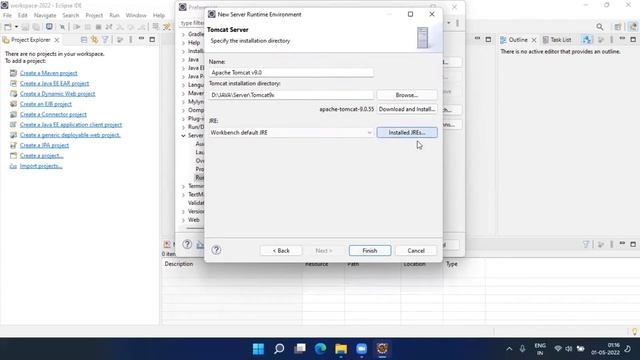640x360 pixels.
Task: Click Create an EJB project link
Action: coord(46,104)
